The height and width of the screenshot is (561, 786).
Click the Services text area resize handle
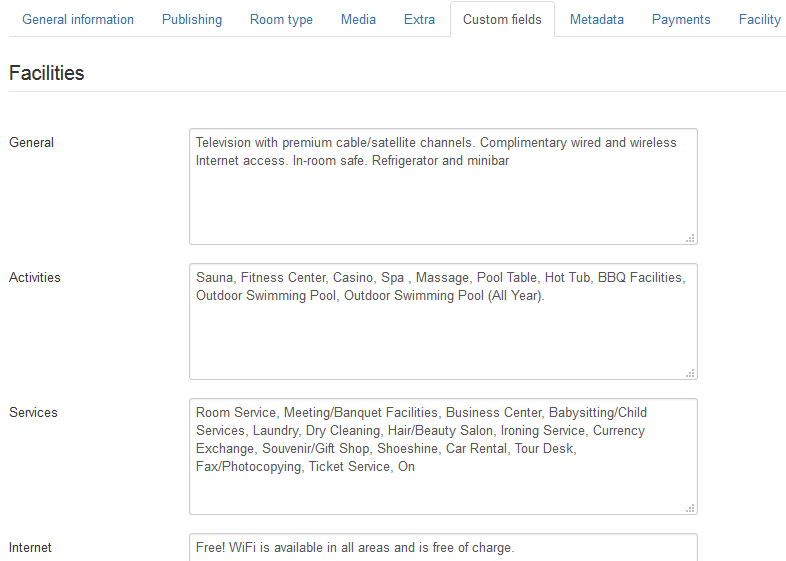click(x=690, y=508)
